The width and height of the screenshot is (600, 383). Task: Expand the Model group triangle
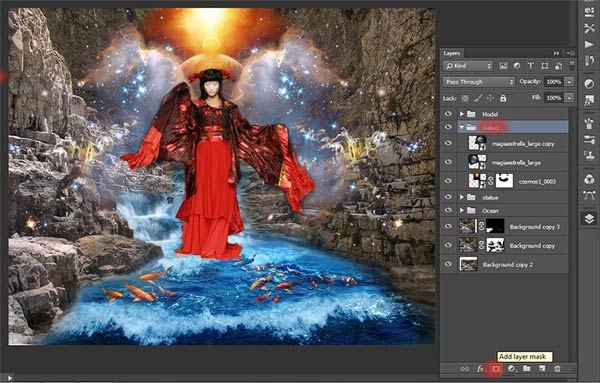click(461, 114)
